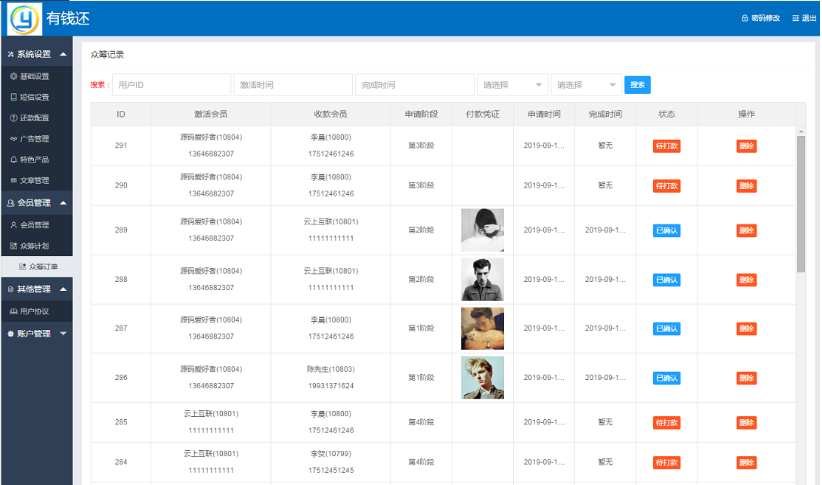
Task: Click the 密码修改 link
Action: (765, 18)
